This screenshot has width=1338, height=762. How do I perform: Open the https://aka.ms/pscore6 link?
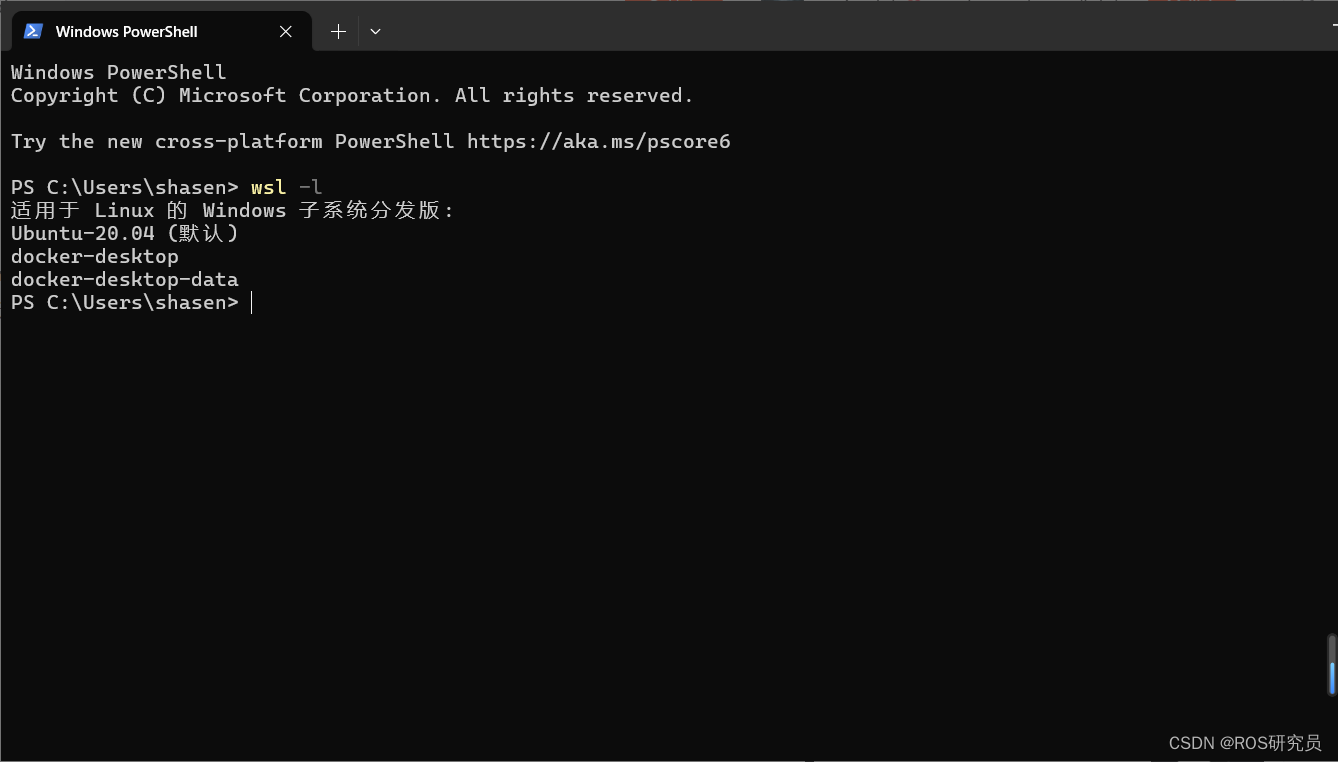point(598,142)
